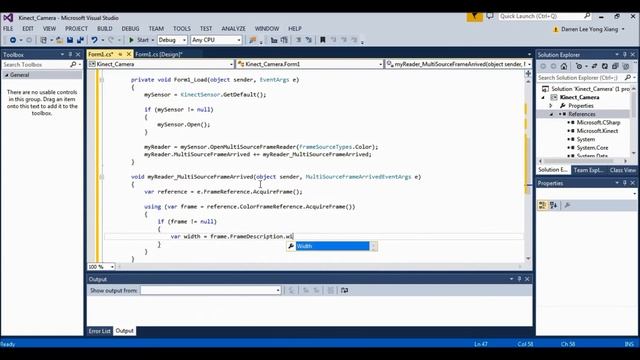Select Microsoft.Kinect reference in Solution Explorer
The image size is (640, 360).
click(x=597, y=131)
